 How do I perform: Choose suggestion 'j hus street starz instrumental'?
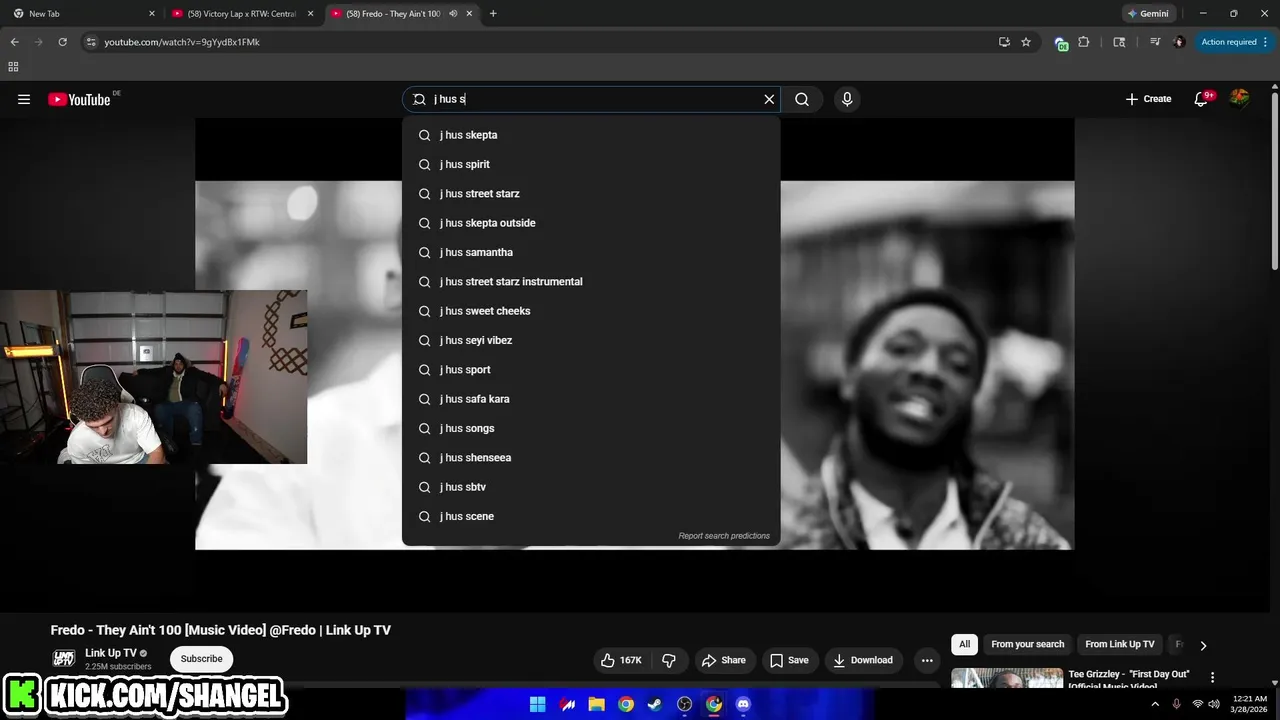pyautogui.click(x=591, y=282)
